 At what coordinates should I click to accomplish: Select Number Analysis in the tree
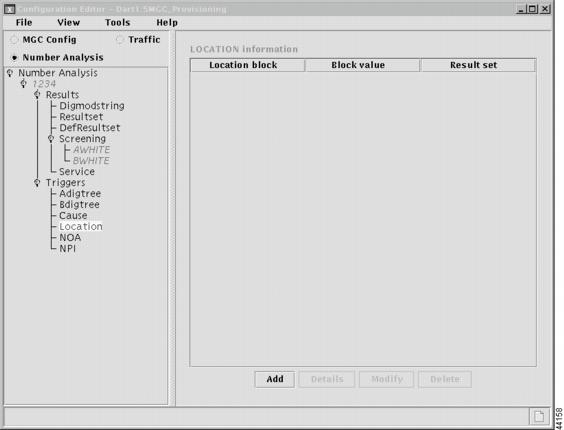[58, 73]
